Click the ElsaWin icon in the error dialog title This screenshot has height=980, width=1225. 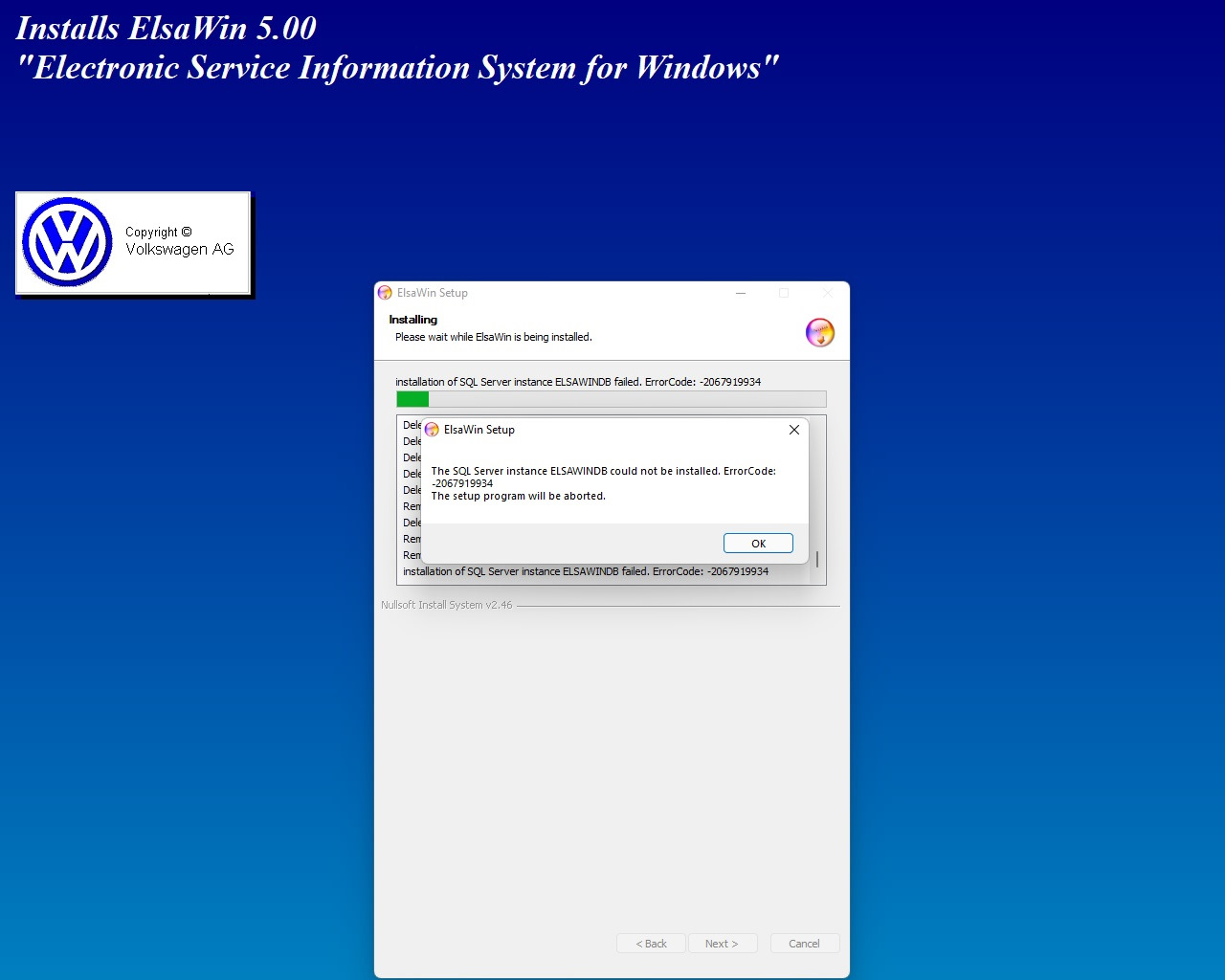point(432,430)
